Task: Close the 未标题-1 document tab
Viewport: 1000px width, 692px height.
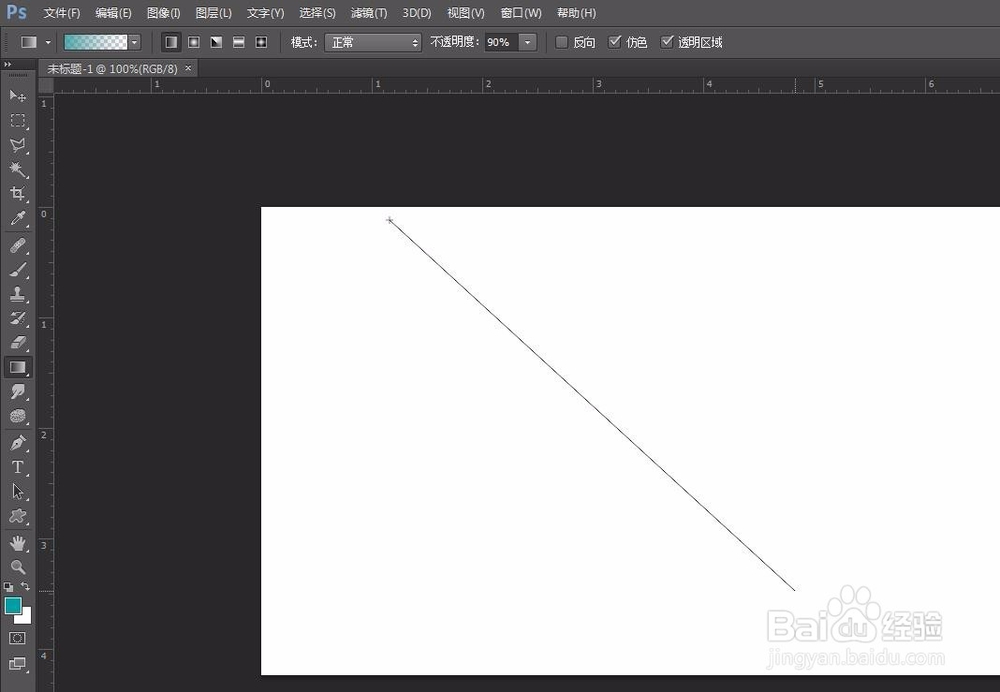Action: [x=188, y=68]
